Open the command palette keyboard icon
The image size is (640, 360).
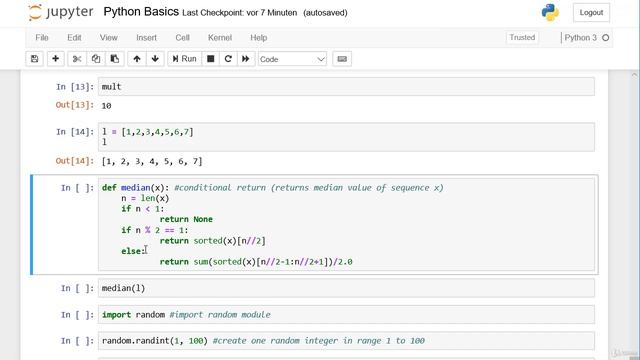point(342,59)
